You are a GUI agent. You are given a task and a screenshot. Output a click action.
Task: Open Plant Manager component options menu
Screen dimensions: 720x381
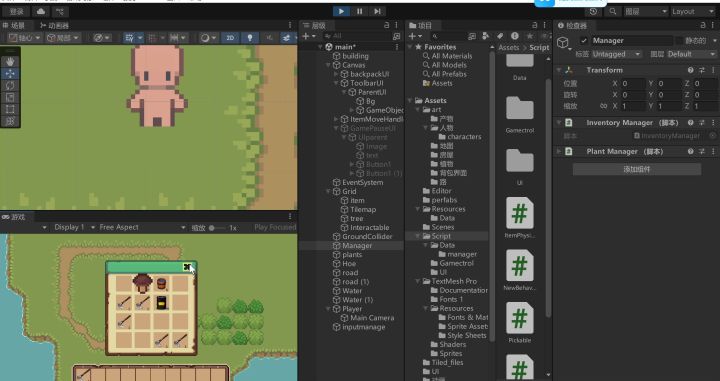tap(713, 151)
